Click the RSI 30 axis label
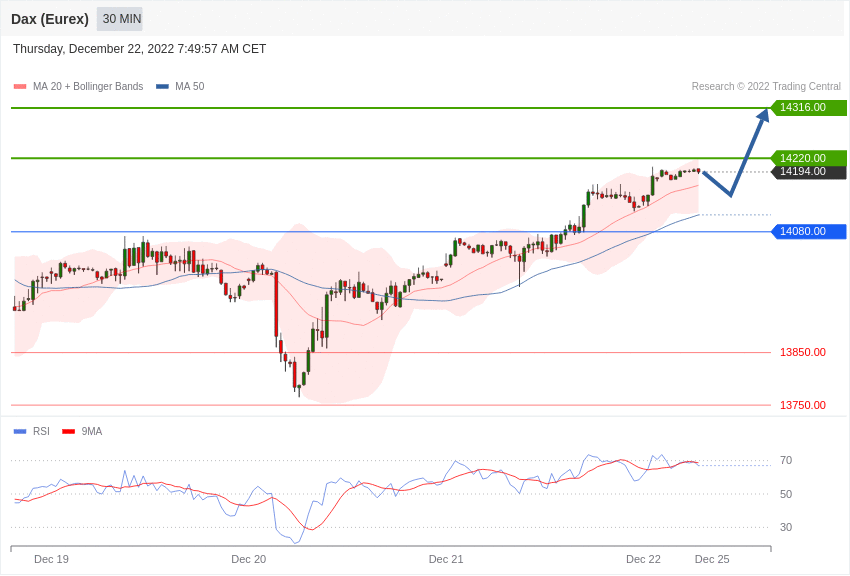 pyautogui.click(x=786, y=527)
